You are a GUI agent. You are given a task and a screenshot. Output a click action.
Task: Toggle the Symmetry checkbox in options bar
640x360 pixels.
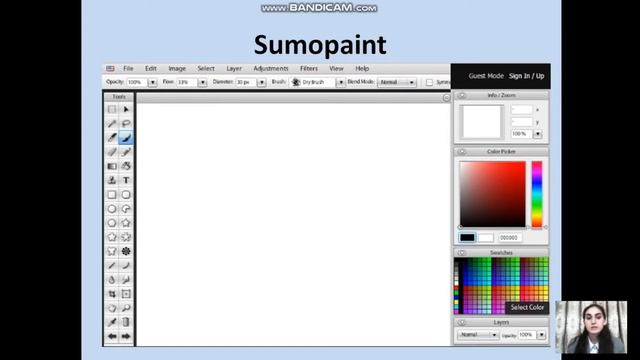click(429, 82)
